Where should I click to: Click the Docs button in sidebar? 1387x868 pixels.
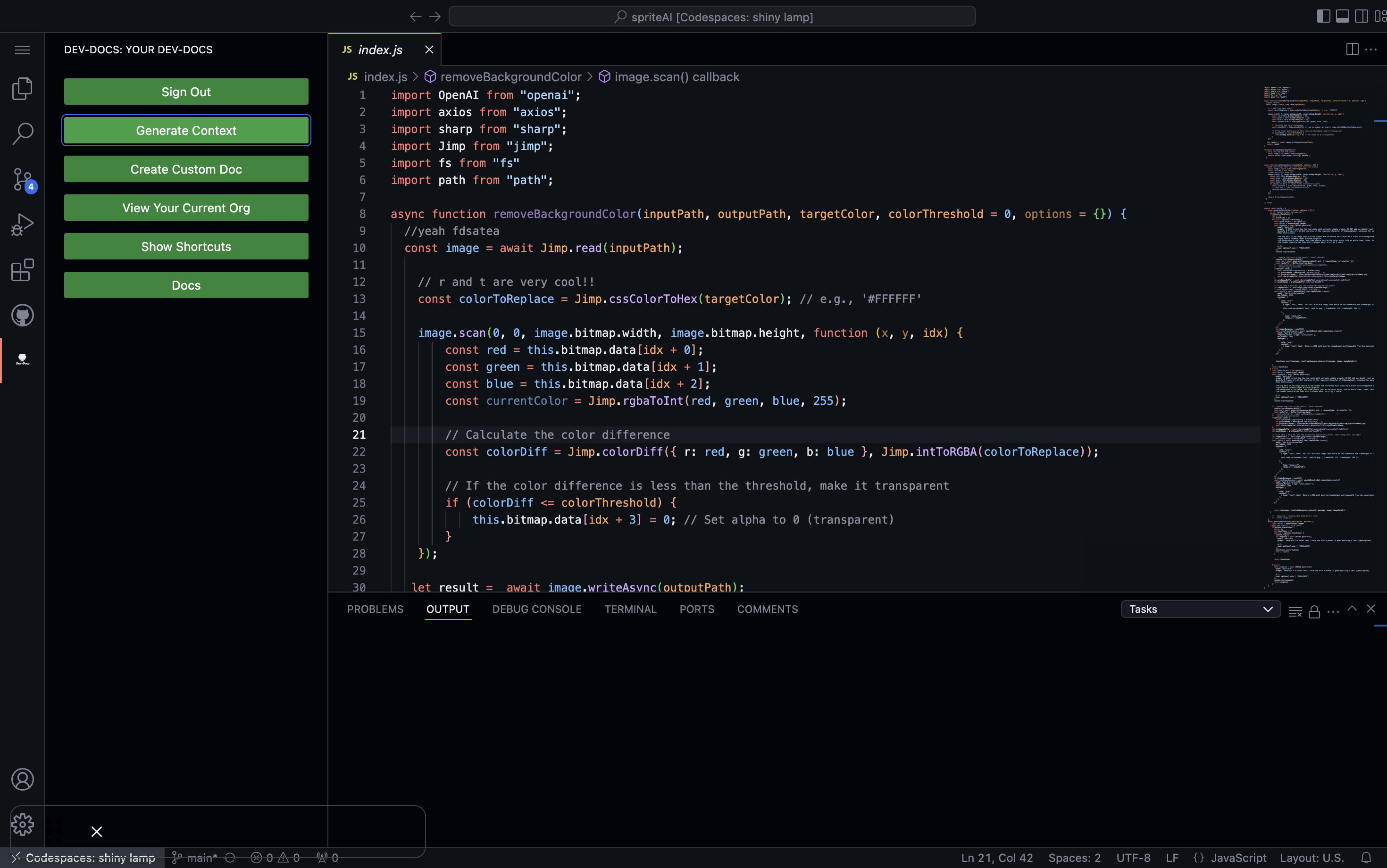point(186,285)
